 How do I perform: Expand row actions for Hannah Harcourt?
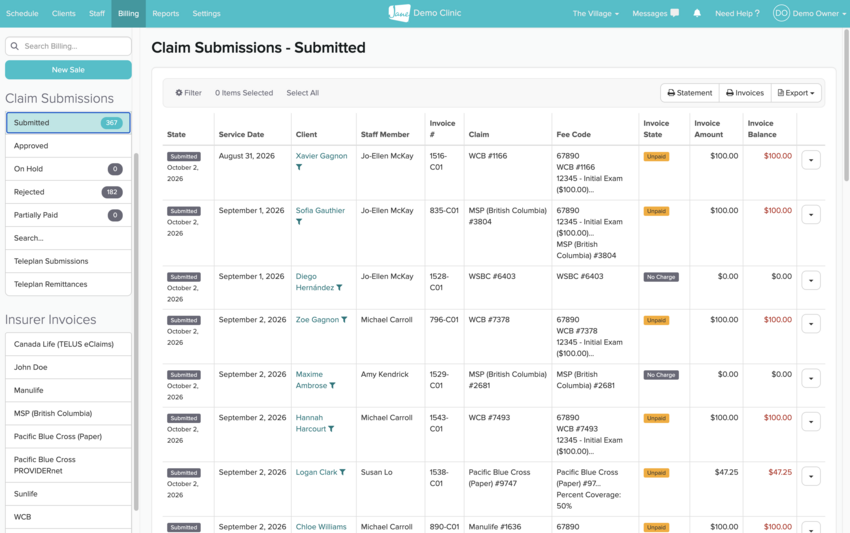click(811, 422)
